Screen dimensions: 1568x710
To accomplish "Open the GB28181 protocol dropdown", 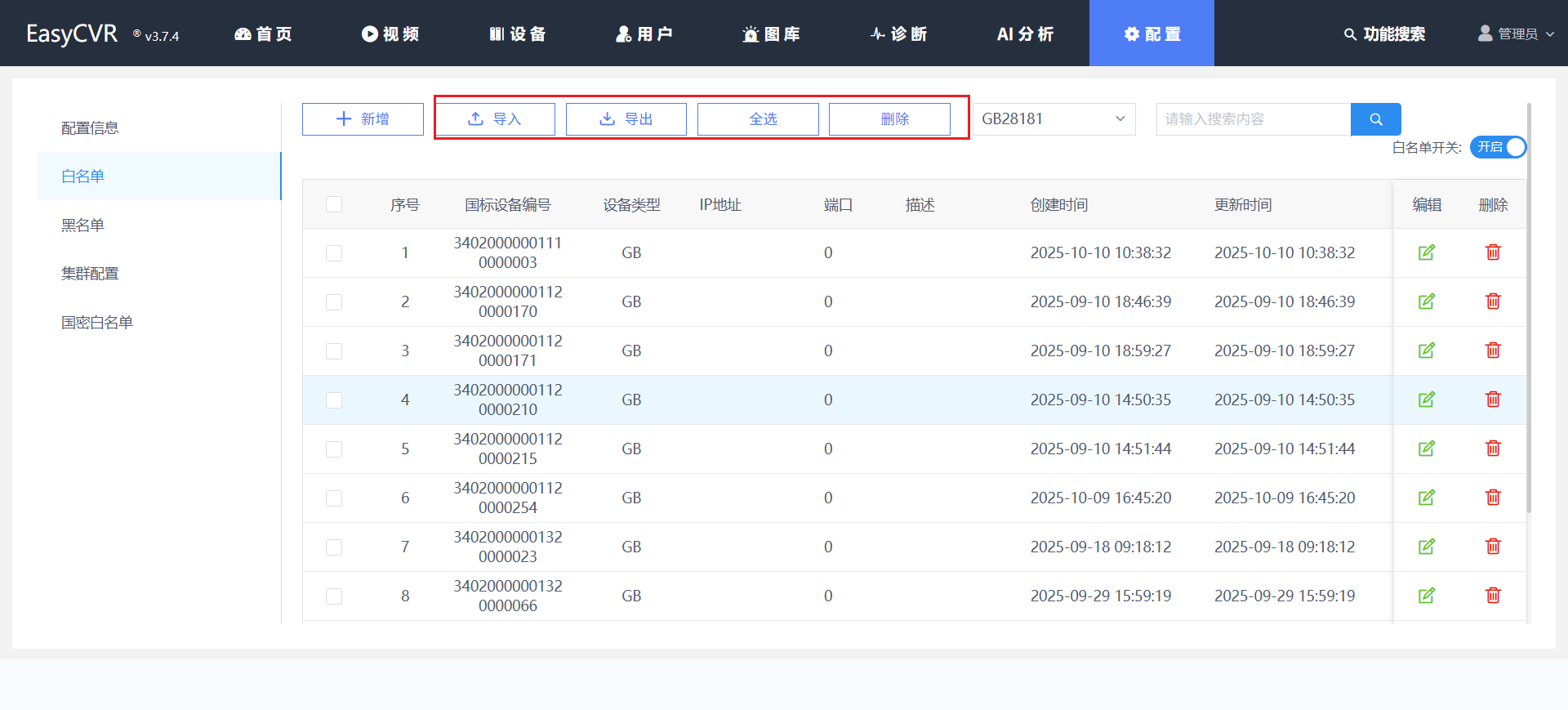I will pyautogui.click(x=1053, y=119).
